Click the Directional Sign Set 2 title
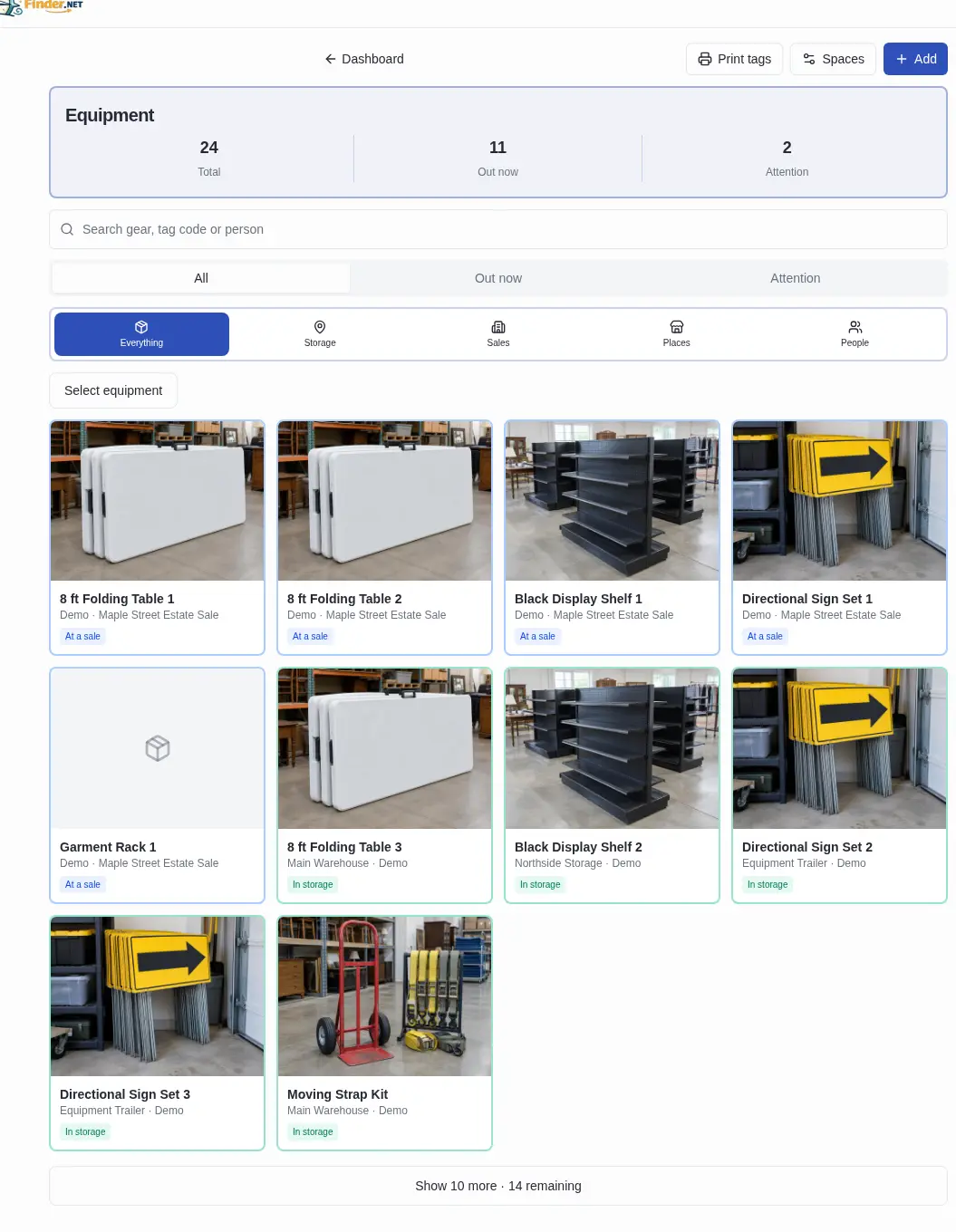The width and height of the screenshot is (956, 1232). pos(807,847)
